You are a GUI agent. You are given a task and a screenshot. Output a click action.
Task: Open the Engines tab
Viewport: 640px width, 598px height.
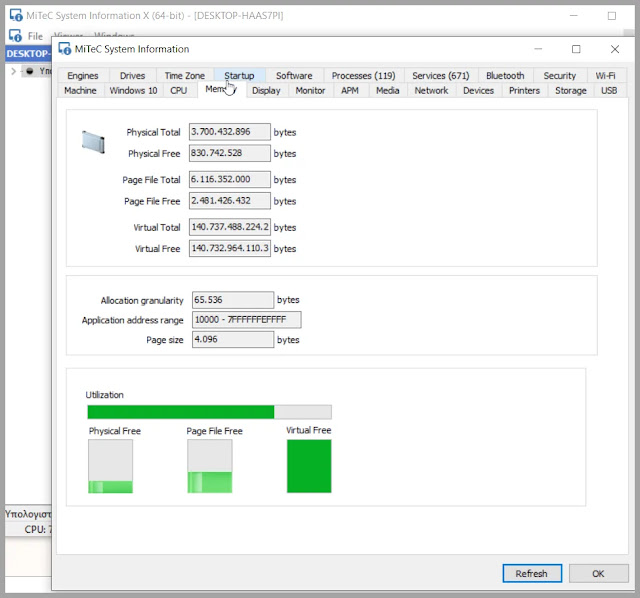[83, 76]
